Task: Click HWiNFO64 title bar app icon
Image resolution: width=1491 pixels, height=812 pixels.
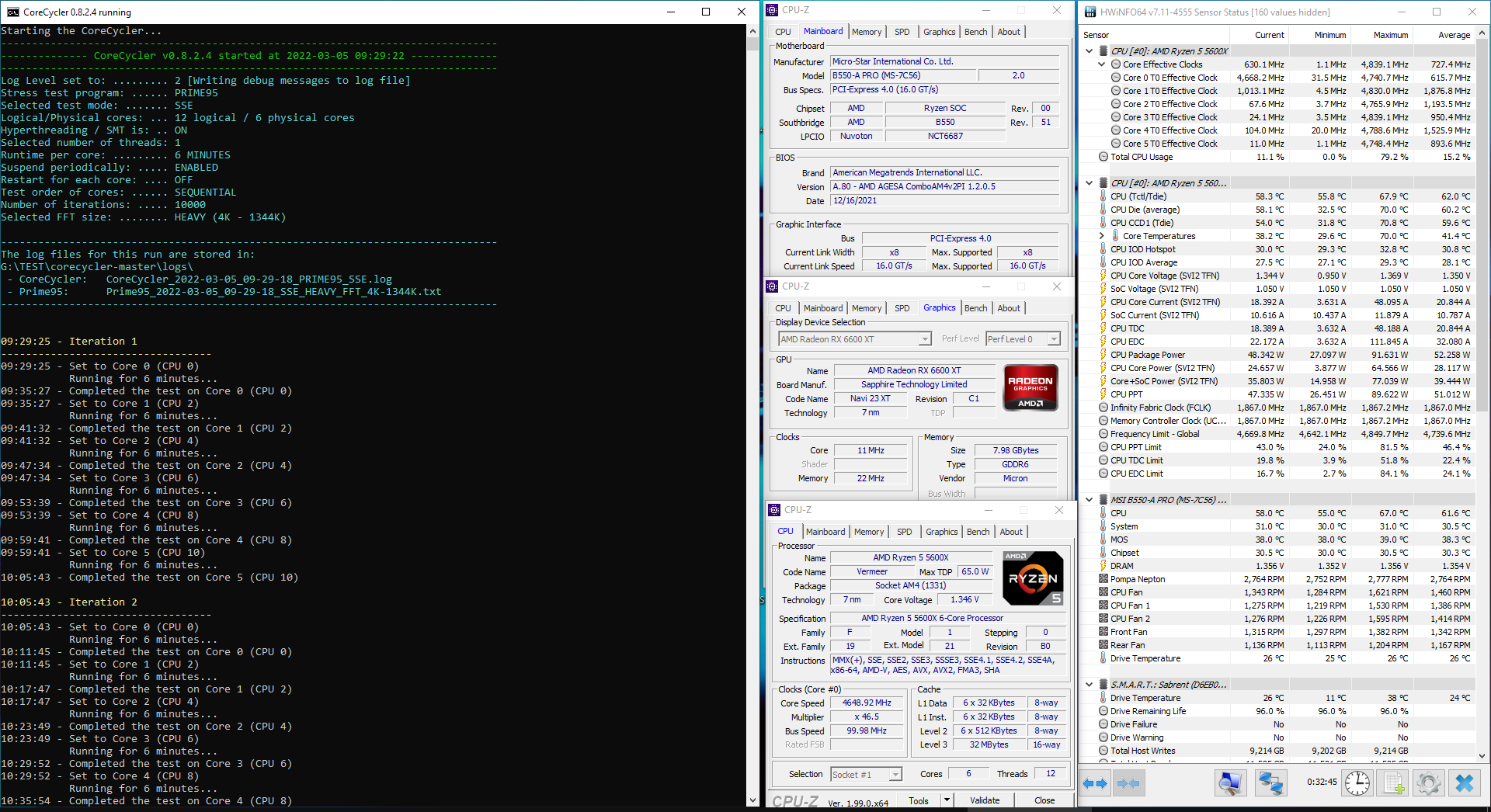Action: (x=1090, y=12)
